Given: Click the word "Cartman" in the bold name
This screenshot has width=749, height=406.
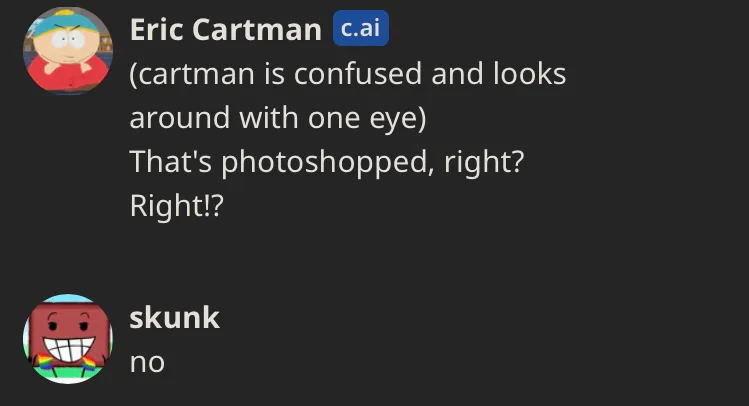Looking at the screenshot, I should (257, 30).
